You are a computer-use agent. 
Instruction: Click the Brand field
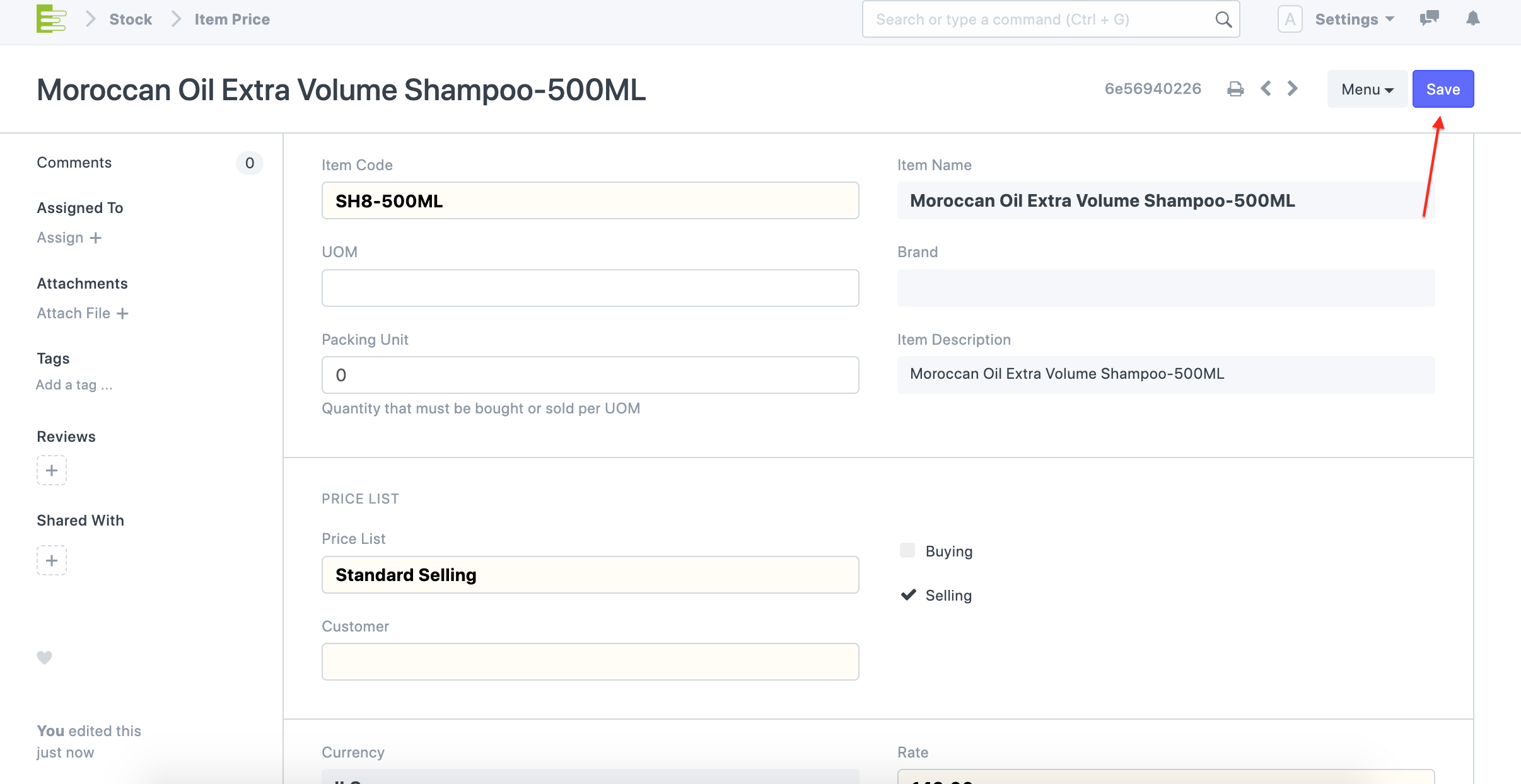1166,288
